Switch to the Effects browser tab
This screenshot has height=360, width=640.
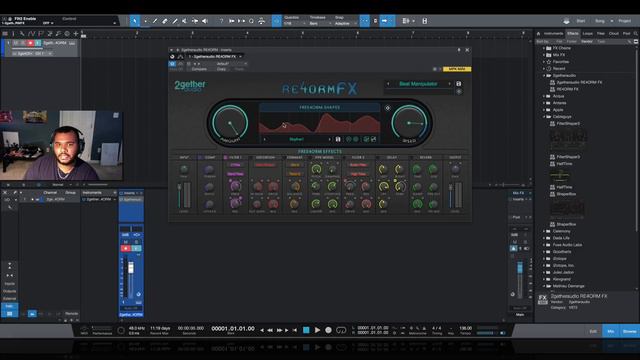coord(573,33)
